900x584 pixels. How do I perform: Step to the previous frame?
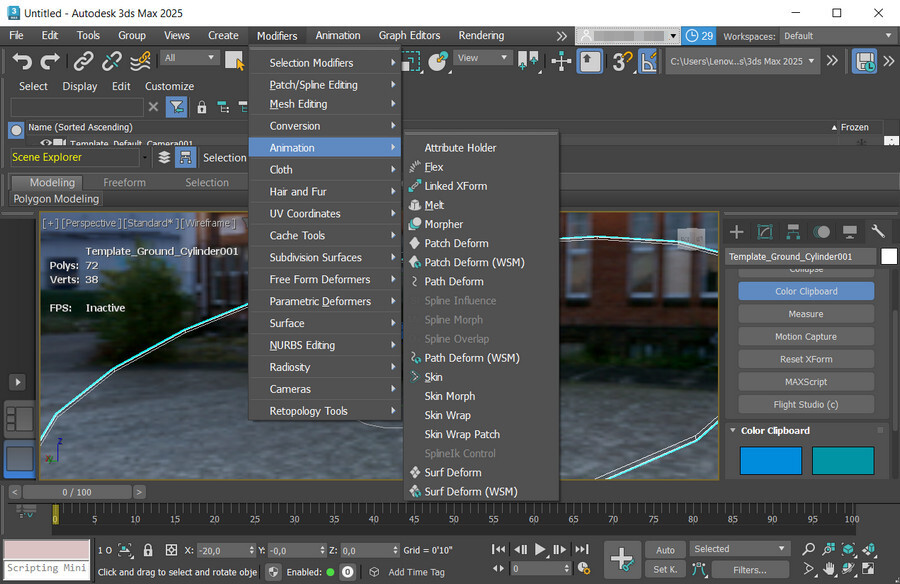coord(521,550)
